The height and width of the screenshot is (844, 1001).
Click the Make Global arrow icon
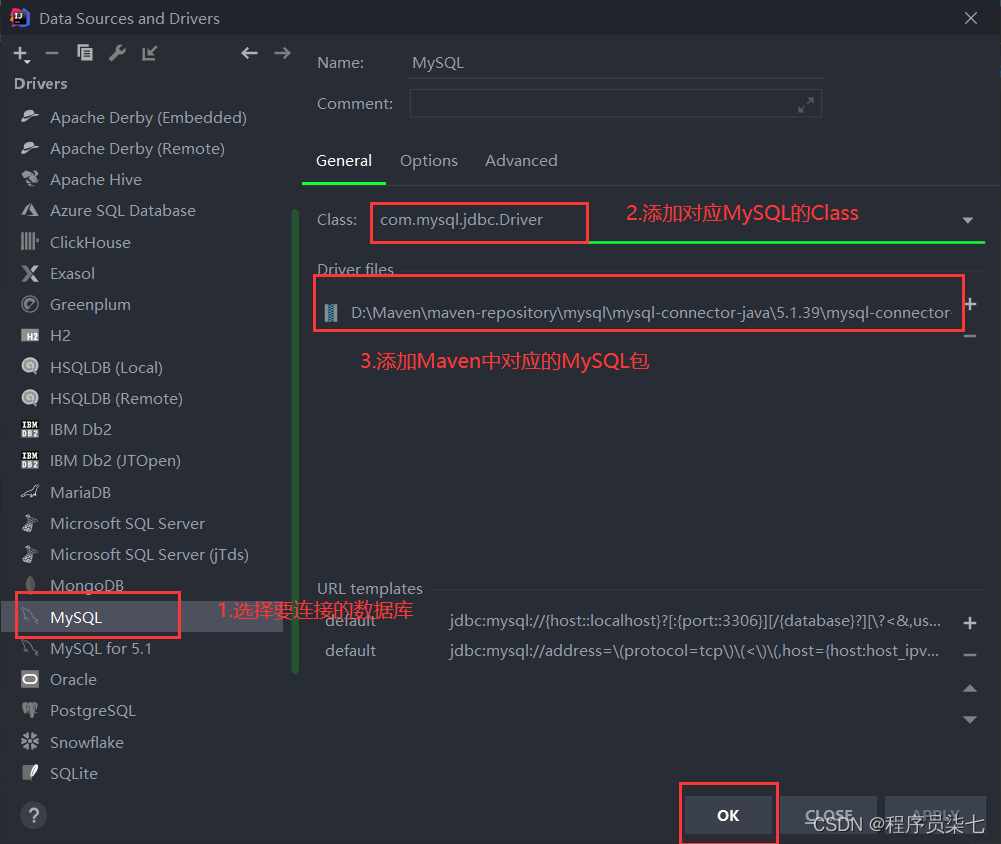coord(149,53)
